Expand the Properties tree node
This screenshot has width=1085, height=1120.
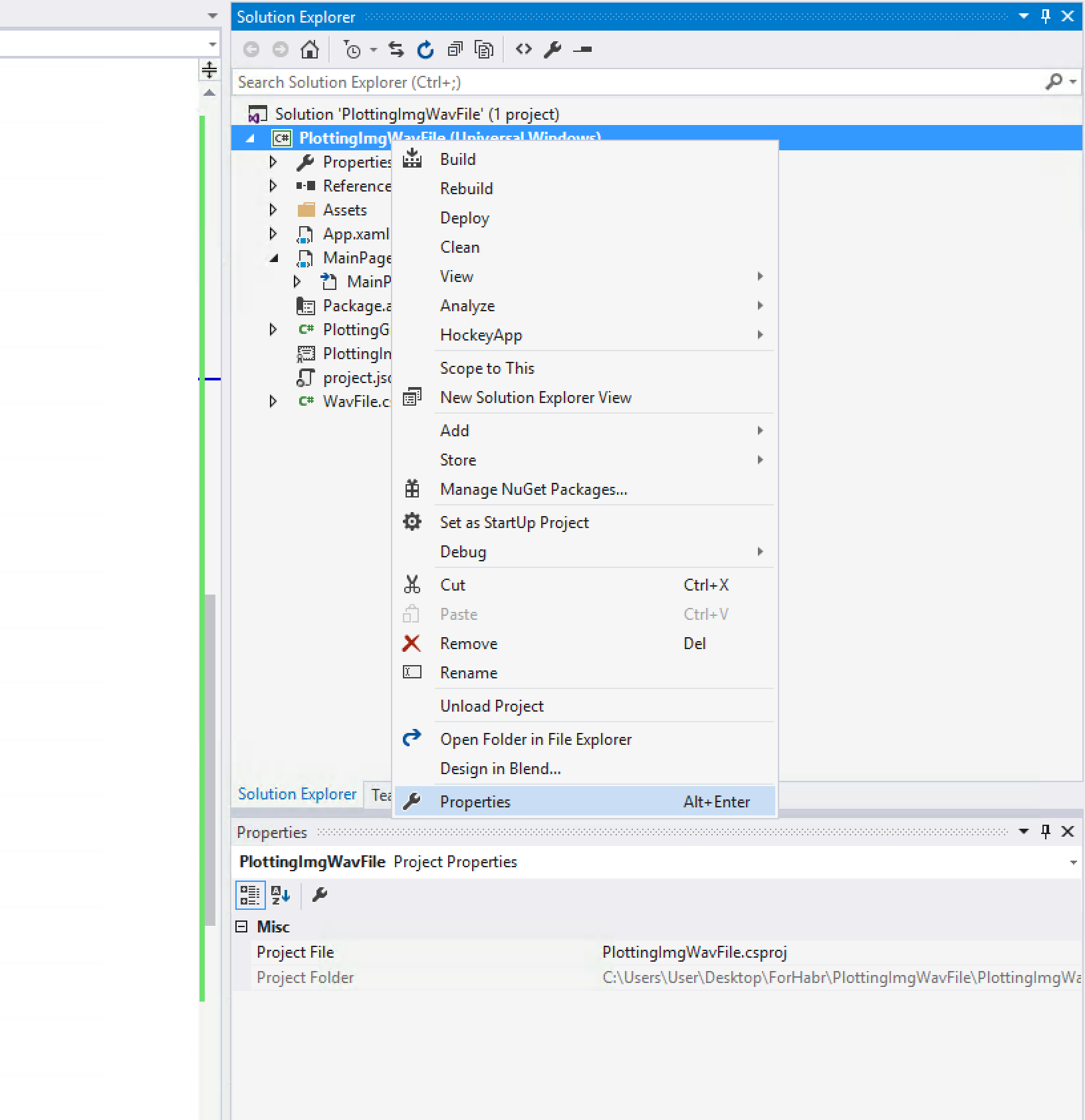pos(273,162)
